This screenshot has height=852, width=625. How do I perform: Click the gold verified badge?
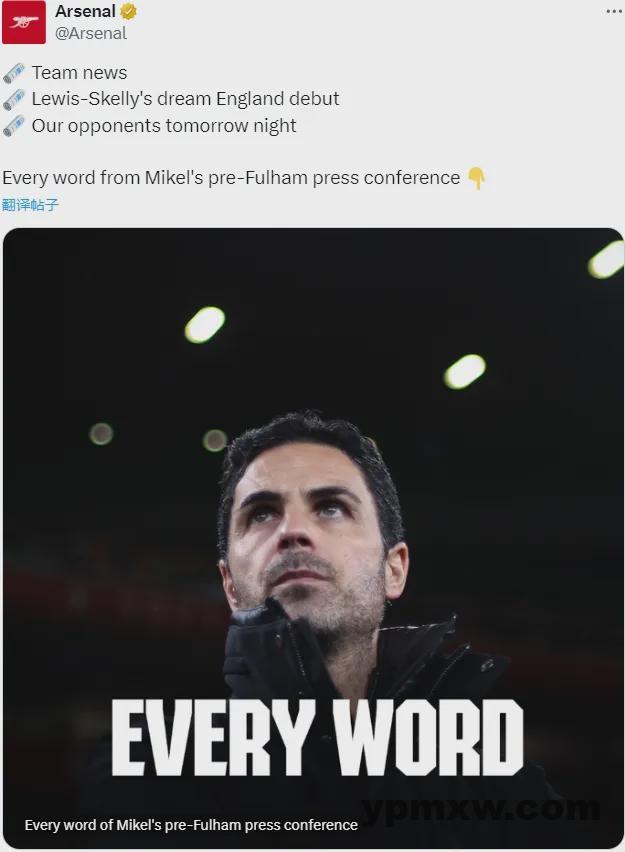tap(128, 11)
